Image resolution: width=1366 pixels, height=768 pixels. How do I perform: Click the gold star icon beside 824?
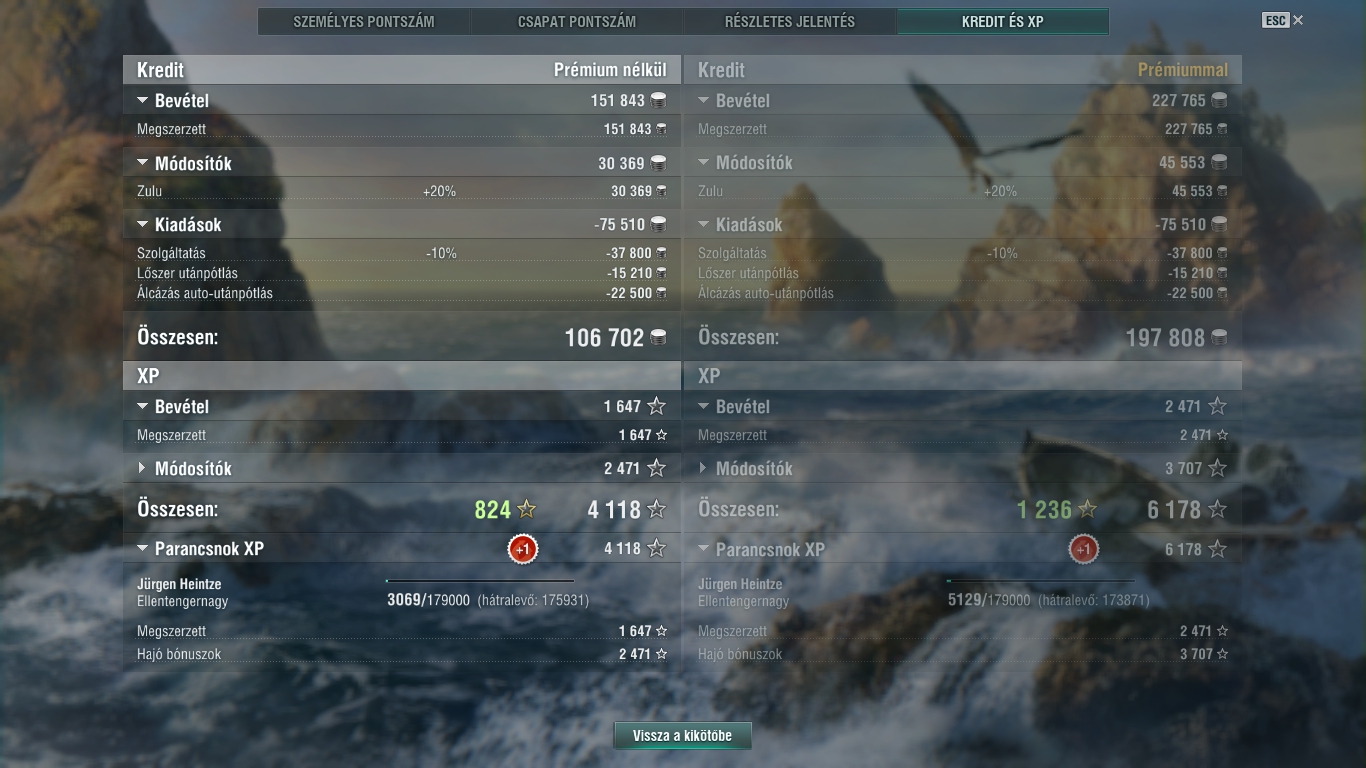click(527, 510)
